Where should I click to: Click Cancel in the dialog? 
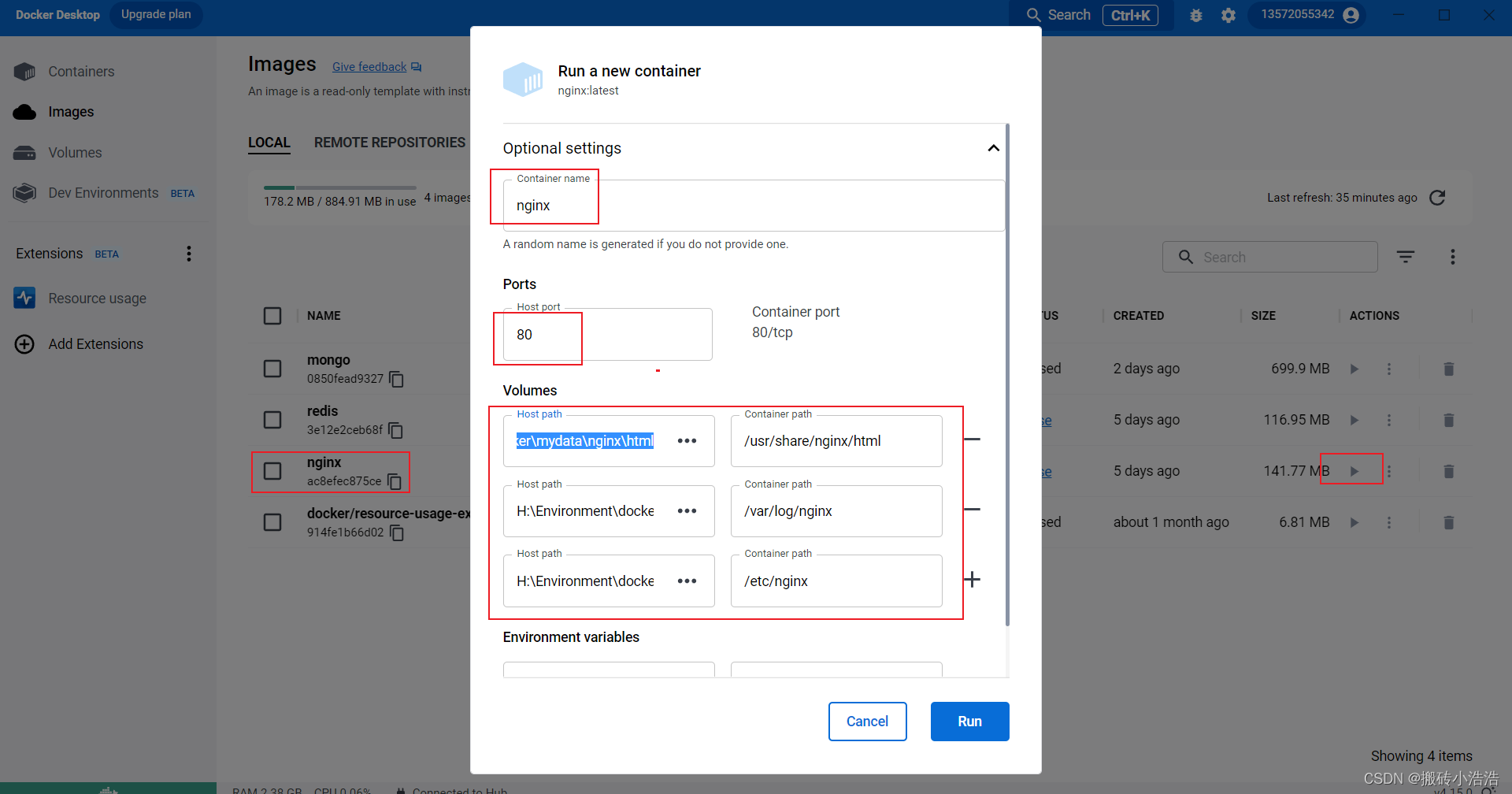point(867,722)
